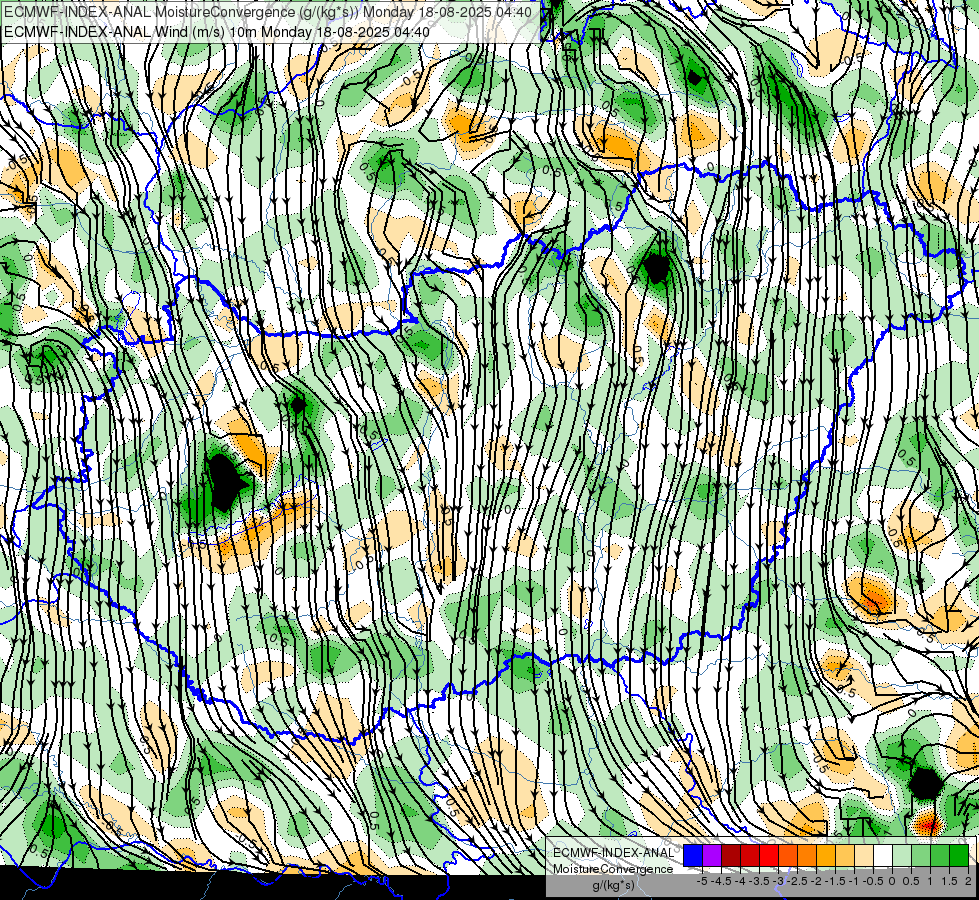
Task: Click the legend unit g/(kg*s)
Action: 614,886
